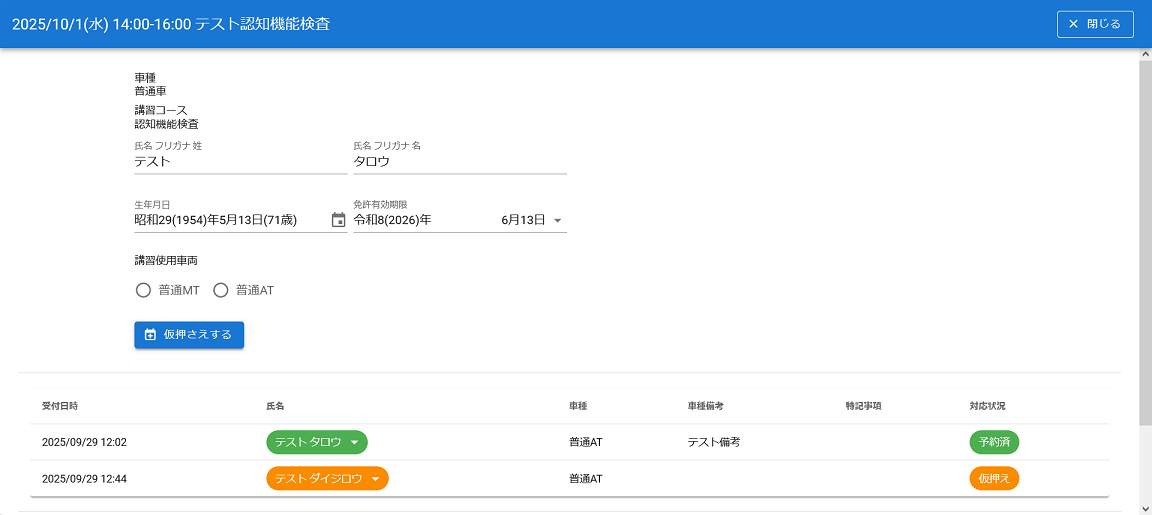Click the X icon beside 閉じる

[1074, 24]
